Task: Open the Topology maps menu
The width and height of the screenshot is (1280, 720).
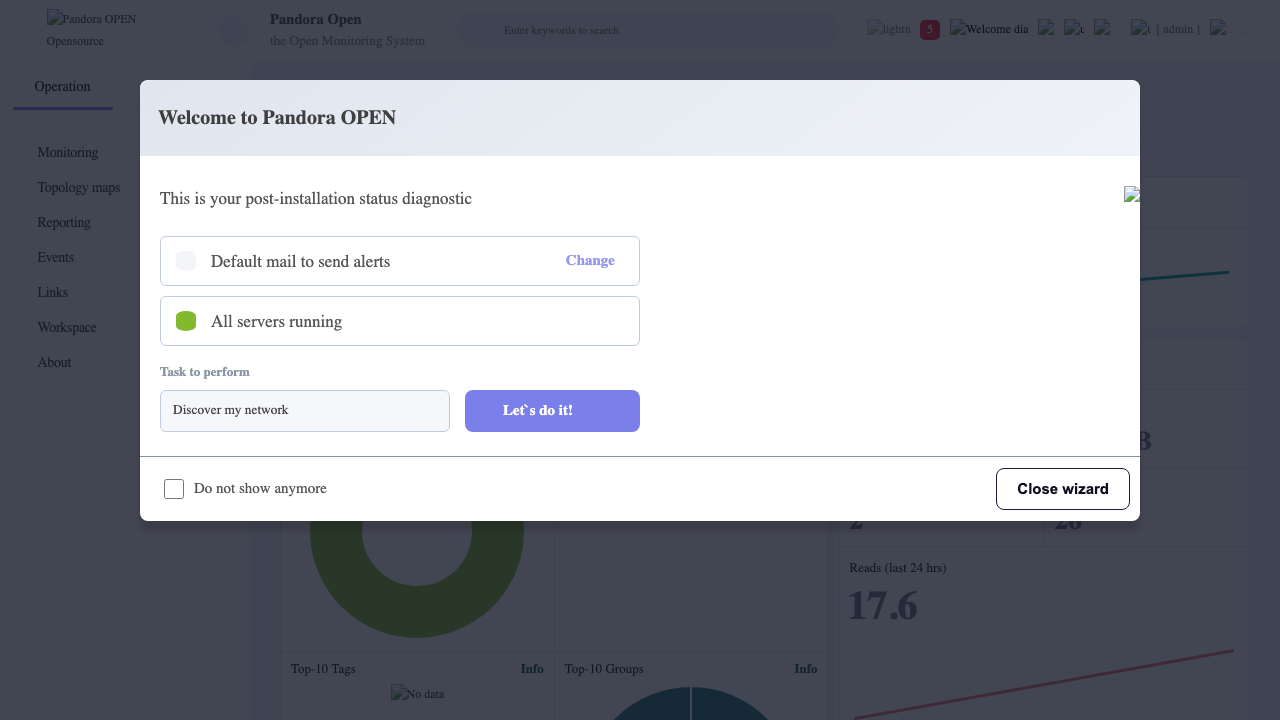Action: [x=79, y=187]
